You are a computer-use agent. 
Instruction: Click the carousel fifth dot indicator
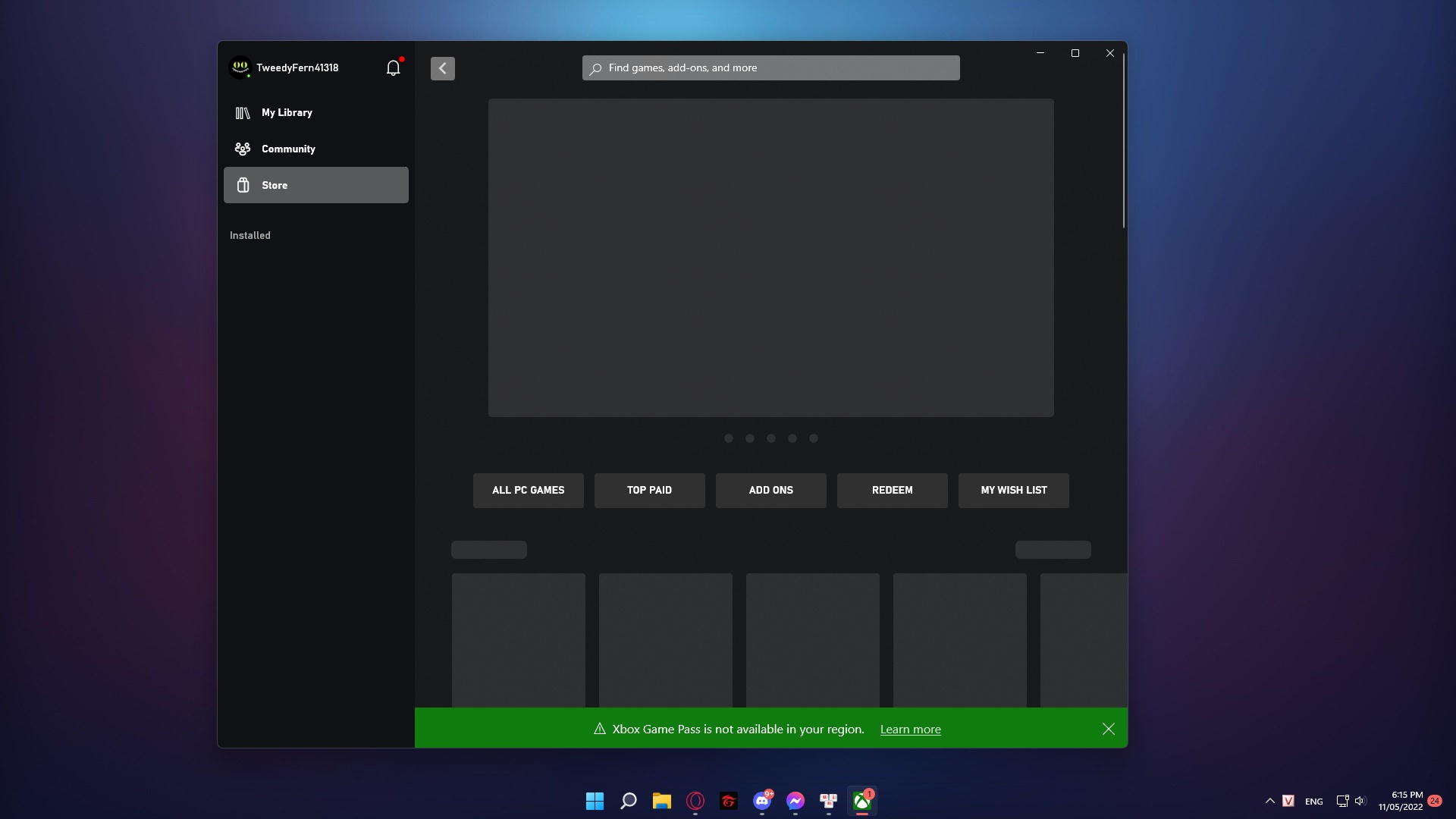click(x=813, y=438)
